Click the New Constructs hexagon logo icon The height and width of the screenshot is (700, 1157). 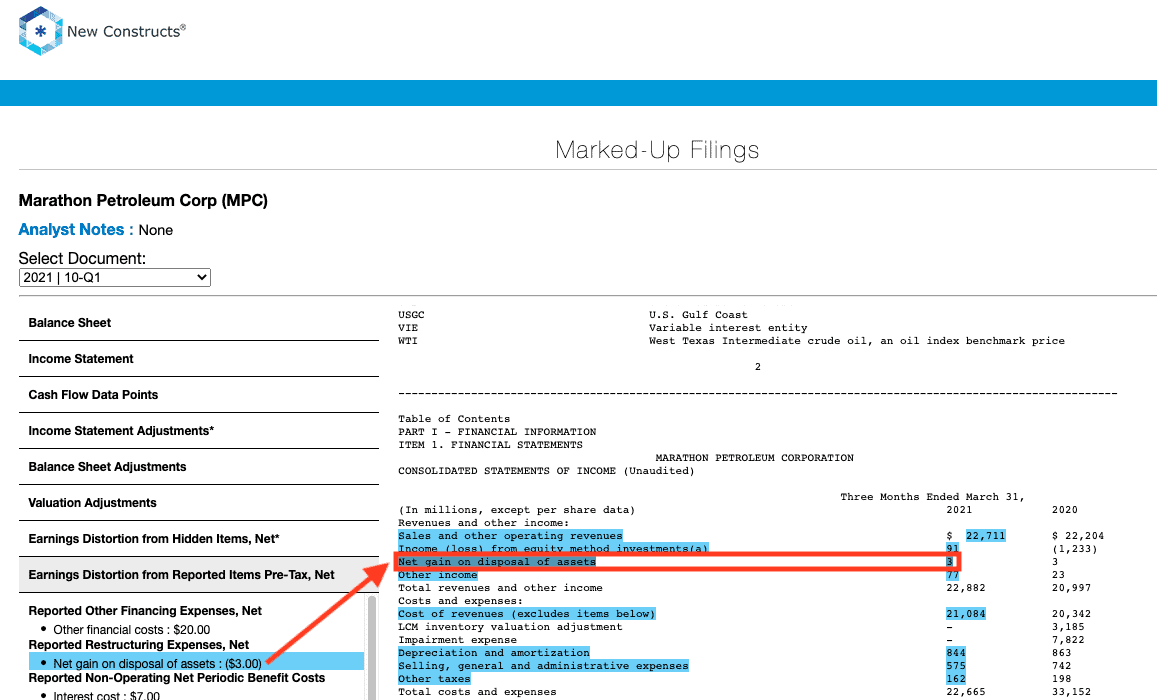[x=40, y=31]
